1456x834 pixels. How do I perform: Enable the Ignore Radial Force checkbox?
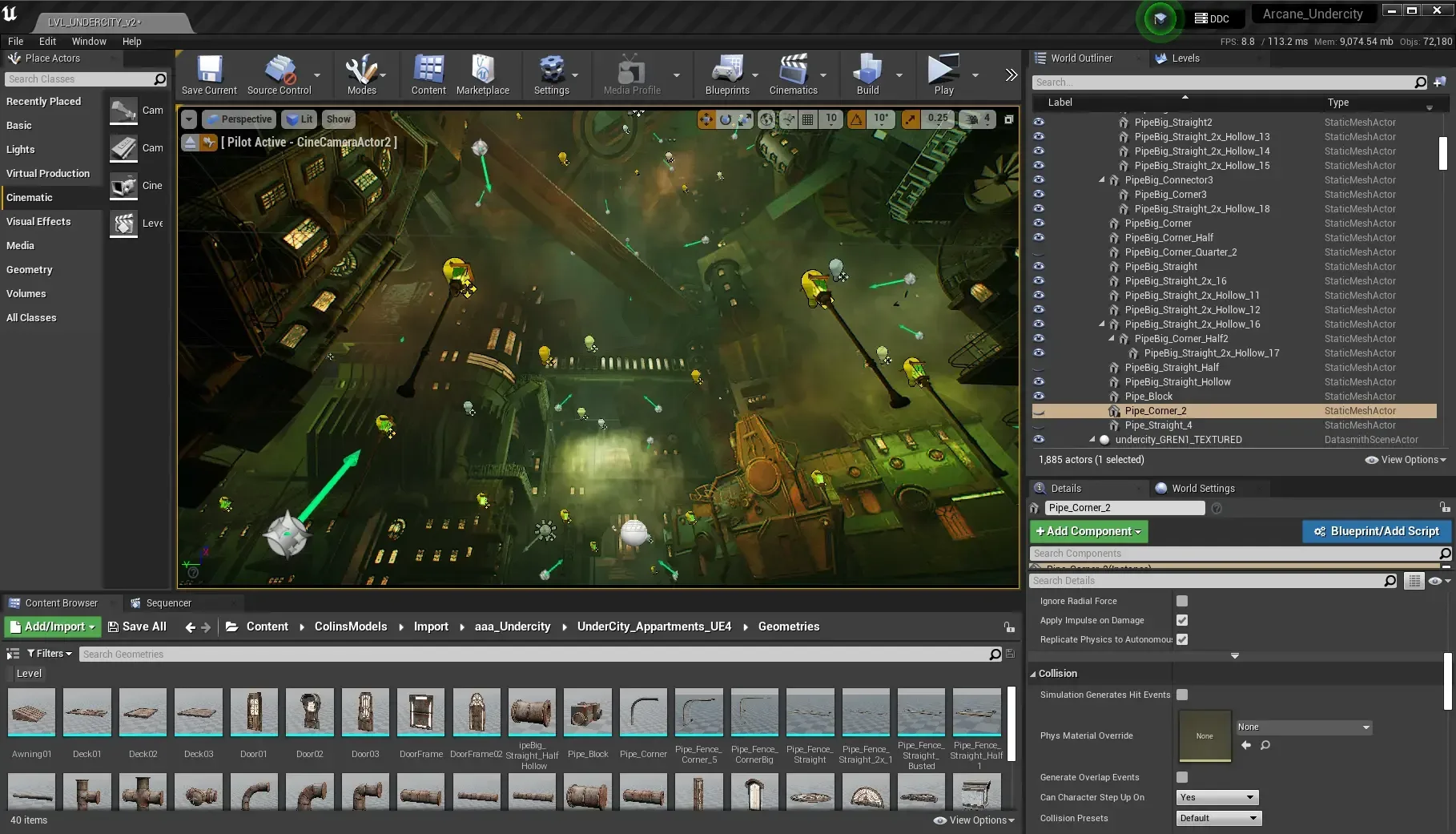click(1182, 601)
